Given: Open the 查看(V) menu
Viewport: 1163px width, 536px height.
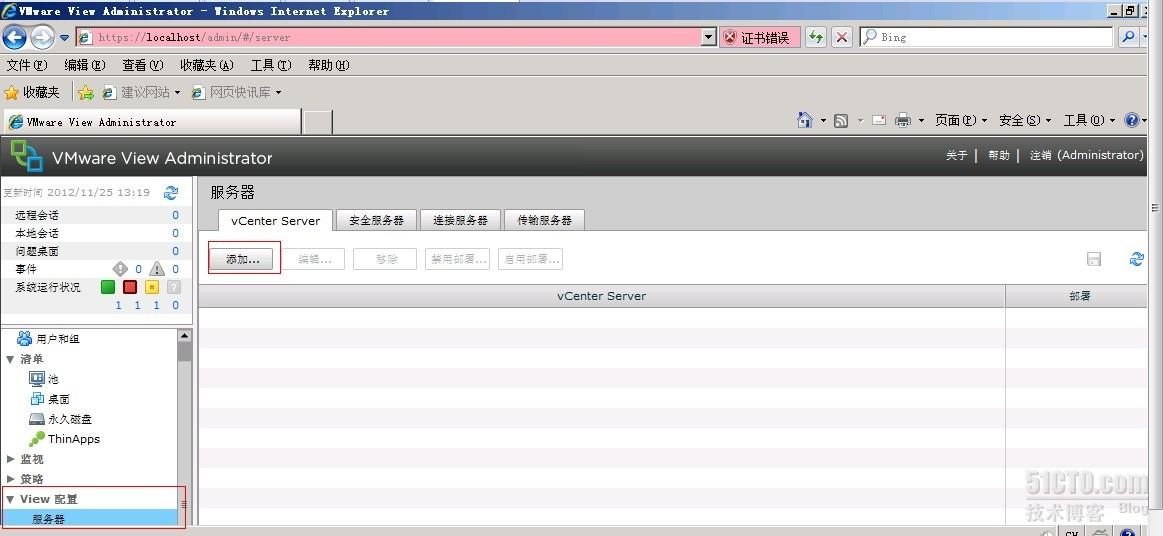Looking at the screenshot, I should click(x=143, y=65).
